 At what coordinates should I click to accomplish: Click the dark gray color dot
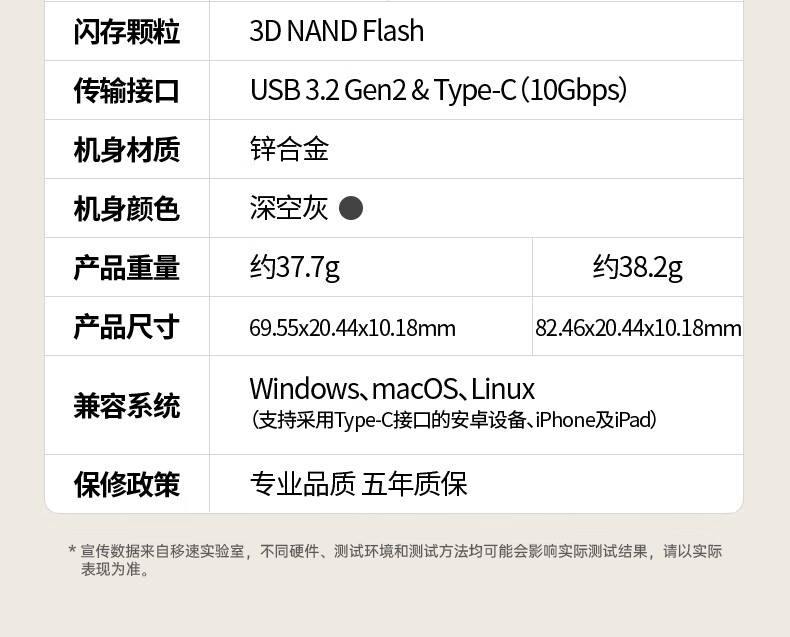click(350, 208)
